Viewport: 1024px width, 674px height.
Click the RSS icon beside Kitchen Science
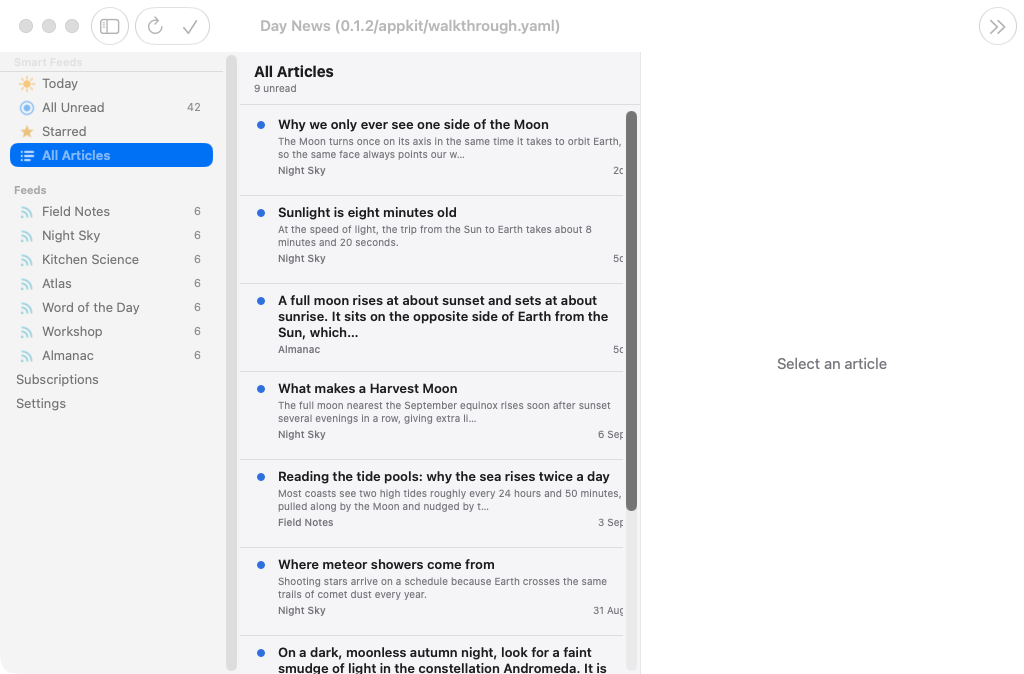click(x=27, y=260)
